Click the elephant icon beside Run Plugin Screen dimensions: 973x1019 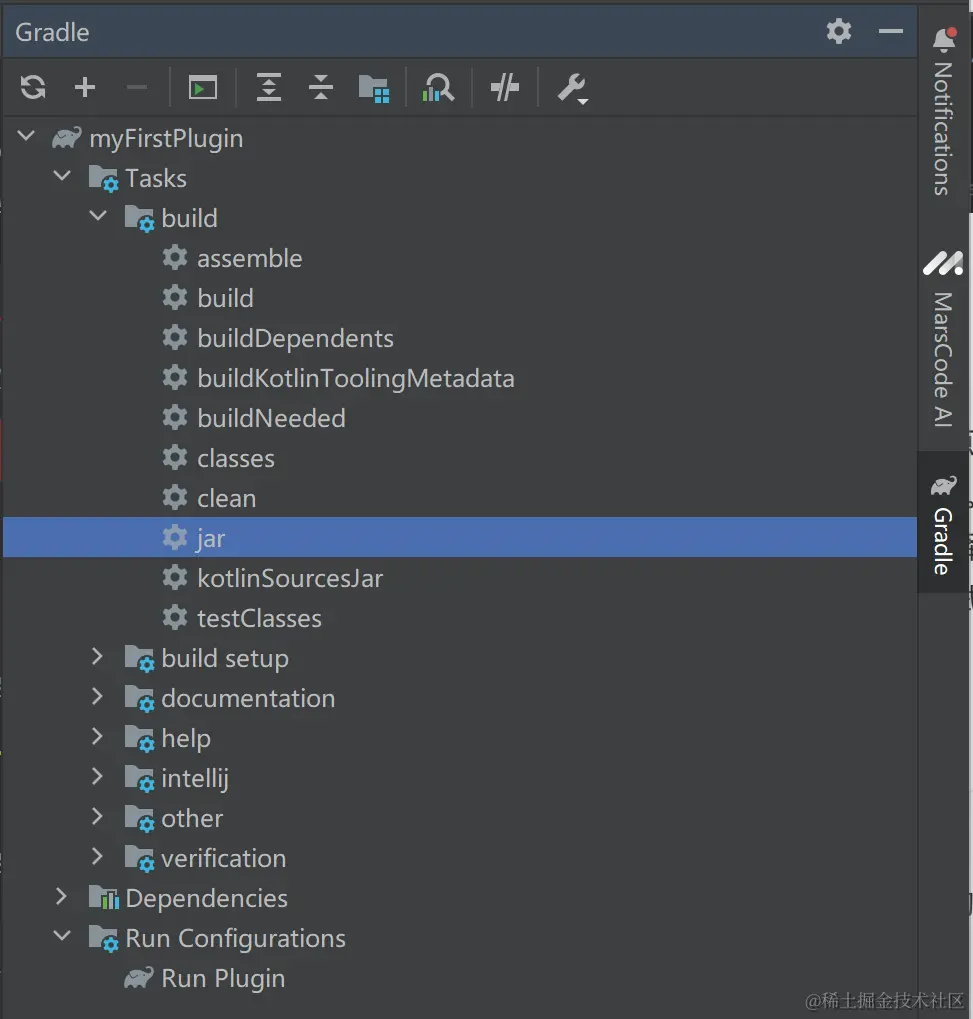click(x=139, y=977)
